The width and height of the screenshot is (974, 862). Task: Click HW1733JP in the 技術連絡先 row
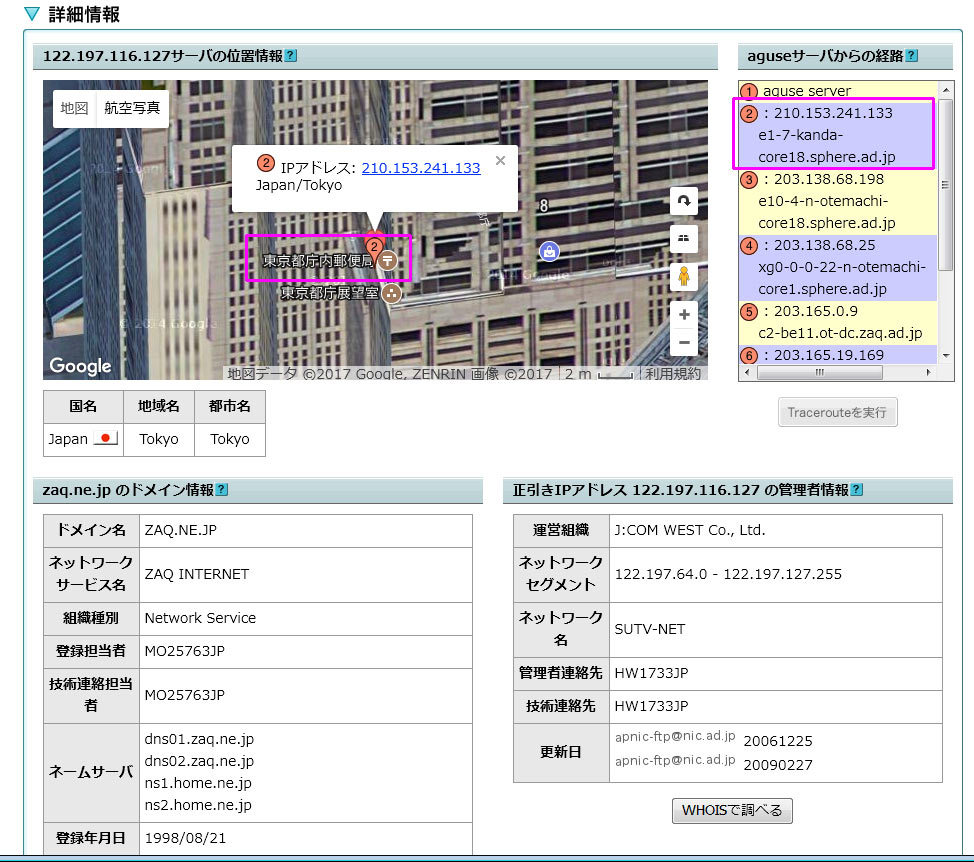click(x=652, y=706)
